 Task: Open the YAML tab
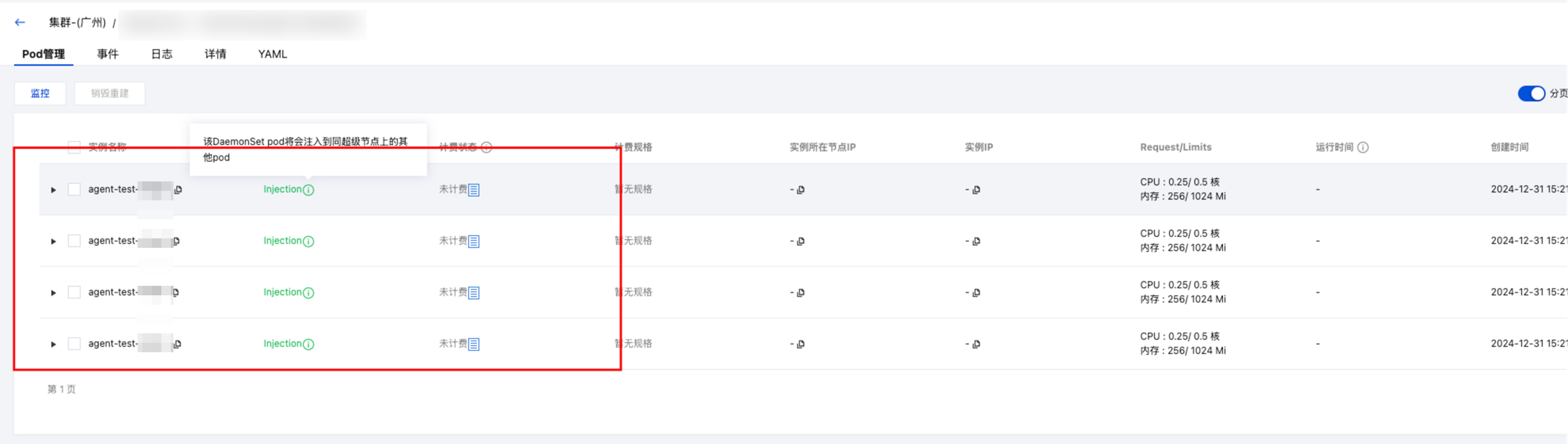click(272, 54)
